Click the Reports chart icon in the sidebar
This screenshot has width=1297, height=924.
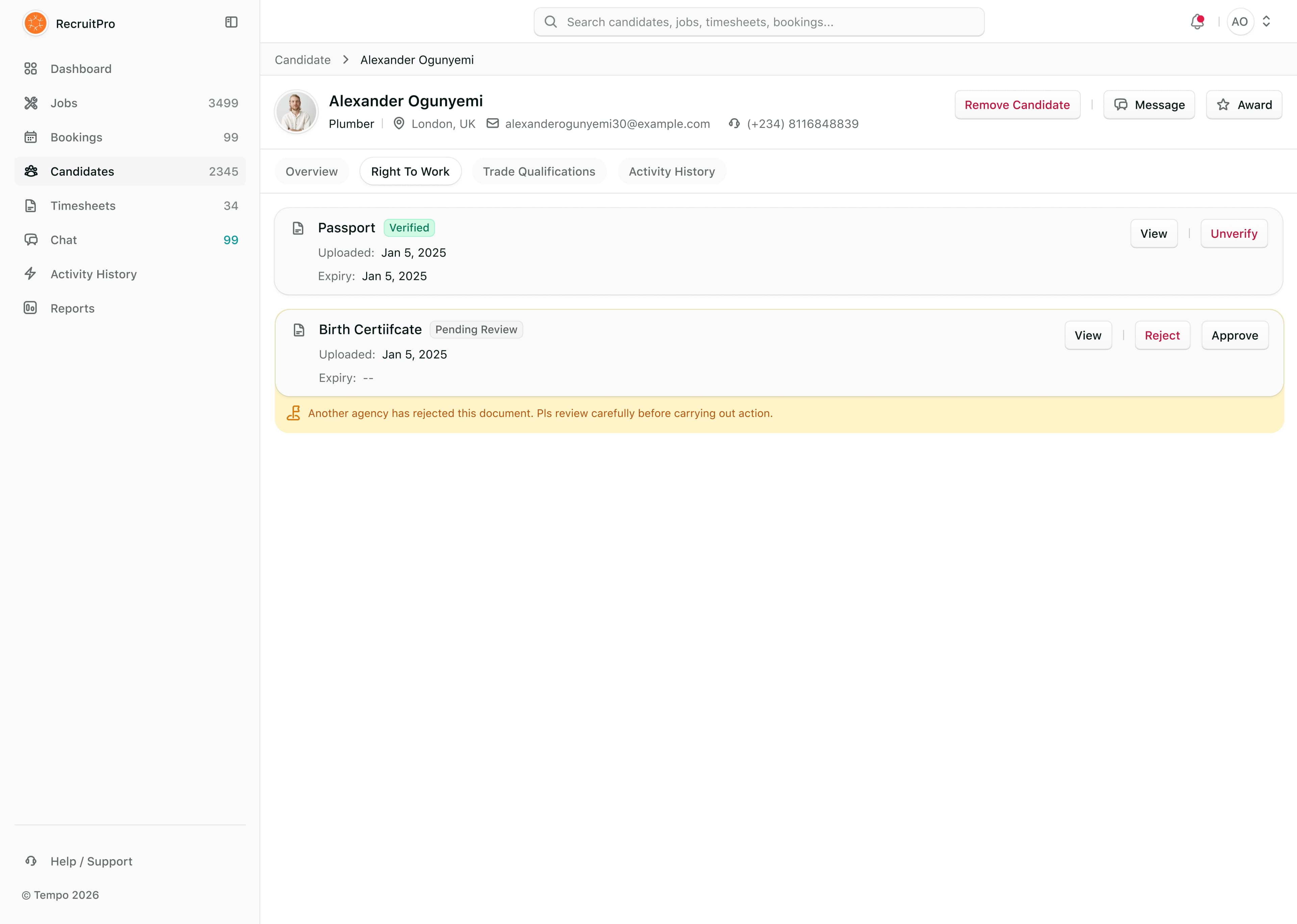[31, 308]
